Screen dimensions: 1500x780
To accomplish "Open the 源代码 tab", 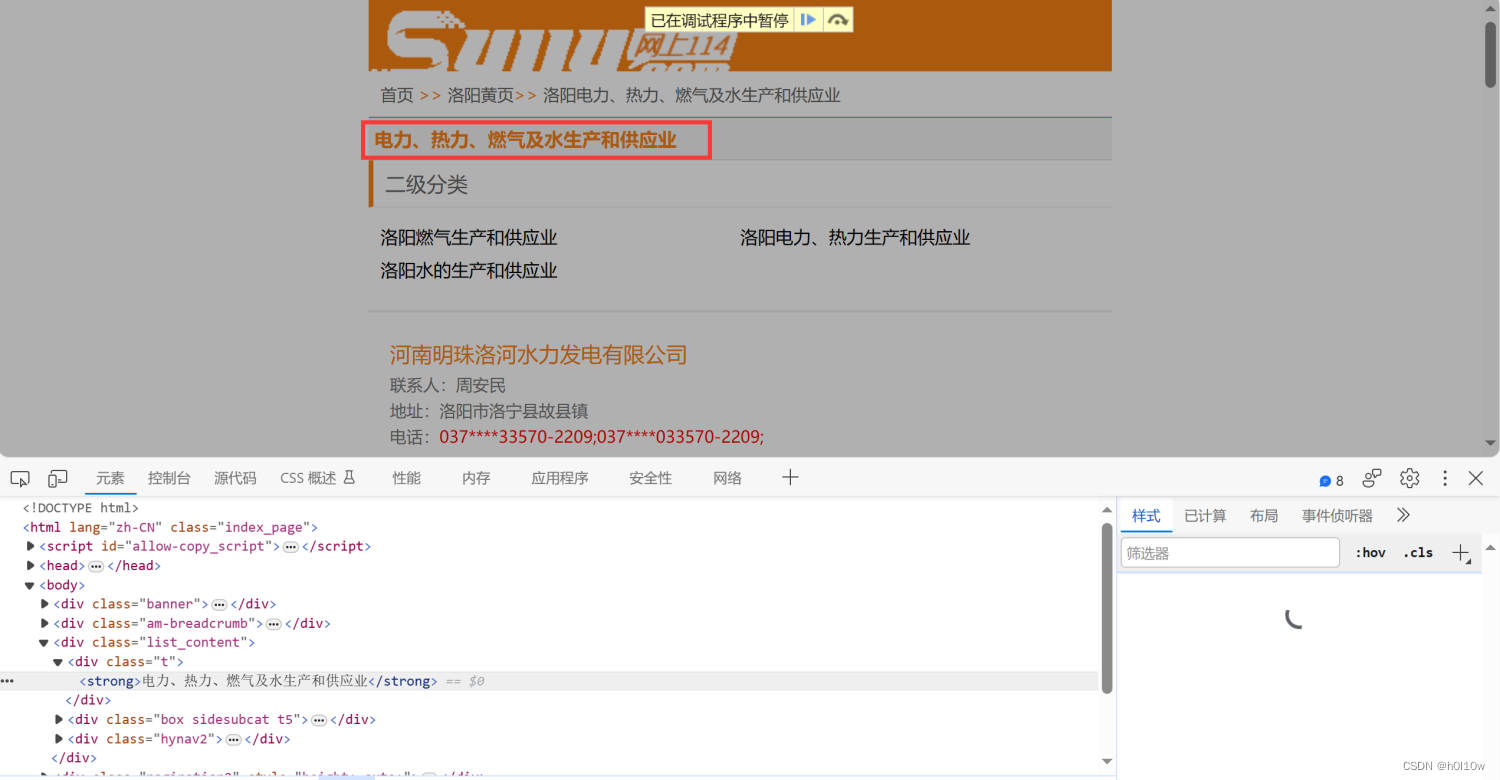I will [x=235, y=478].
